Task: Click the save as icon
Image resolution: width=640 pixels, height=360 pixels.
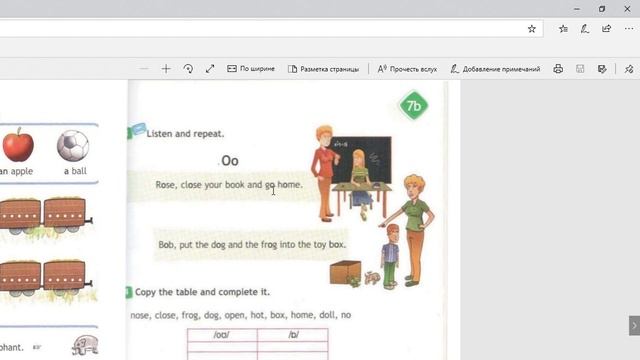Action: click(x=602, y=69)
